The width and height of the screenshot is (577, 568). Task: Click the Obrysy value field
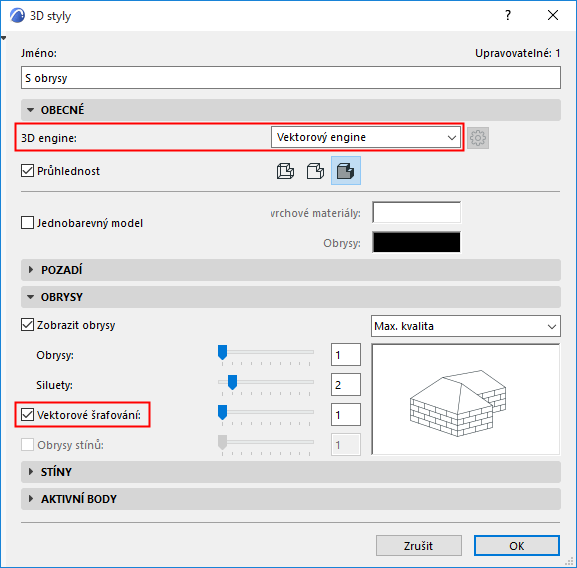[346, 355]
